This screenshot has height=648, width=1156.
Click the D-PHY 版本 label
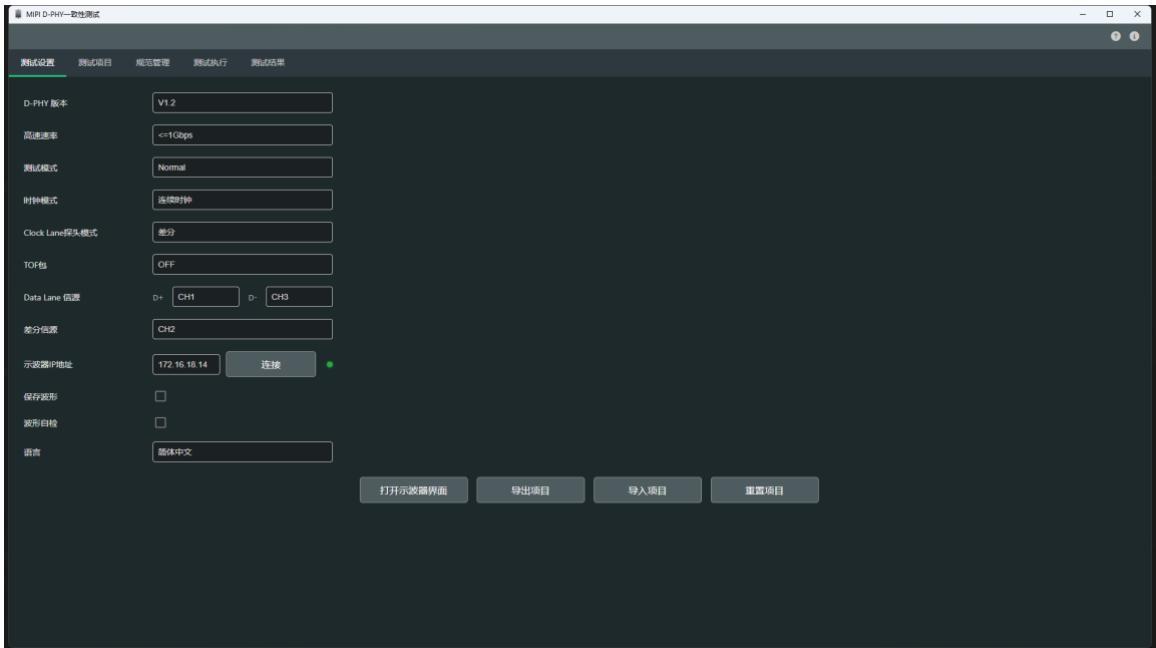pyautogui.click(x=46, y=103)
